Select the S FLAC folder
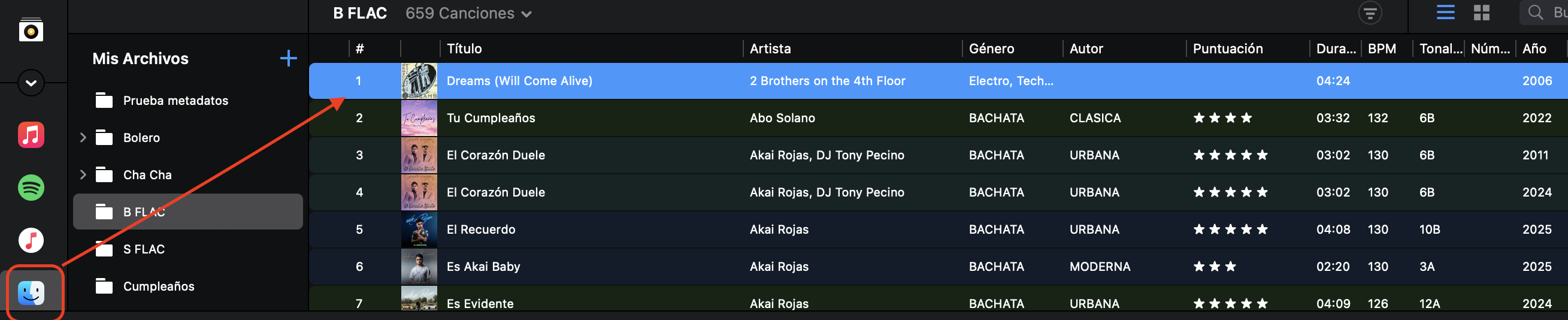The width and height of the screenshot is (1568, 320). pyautogui.click(x=144, y=249)
